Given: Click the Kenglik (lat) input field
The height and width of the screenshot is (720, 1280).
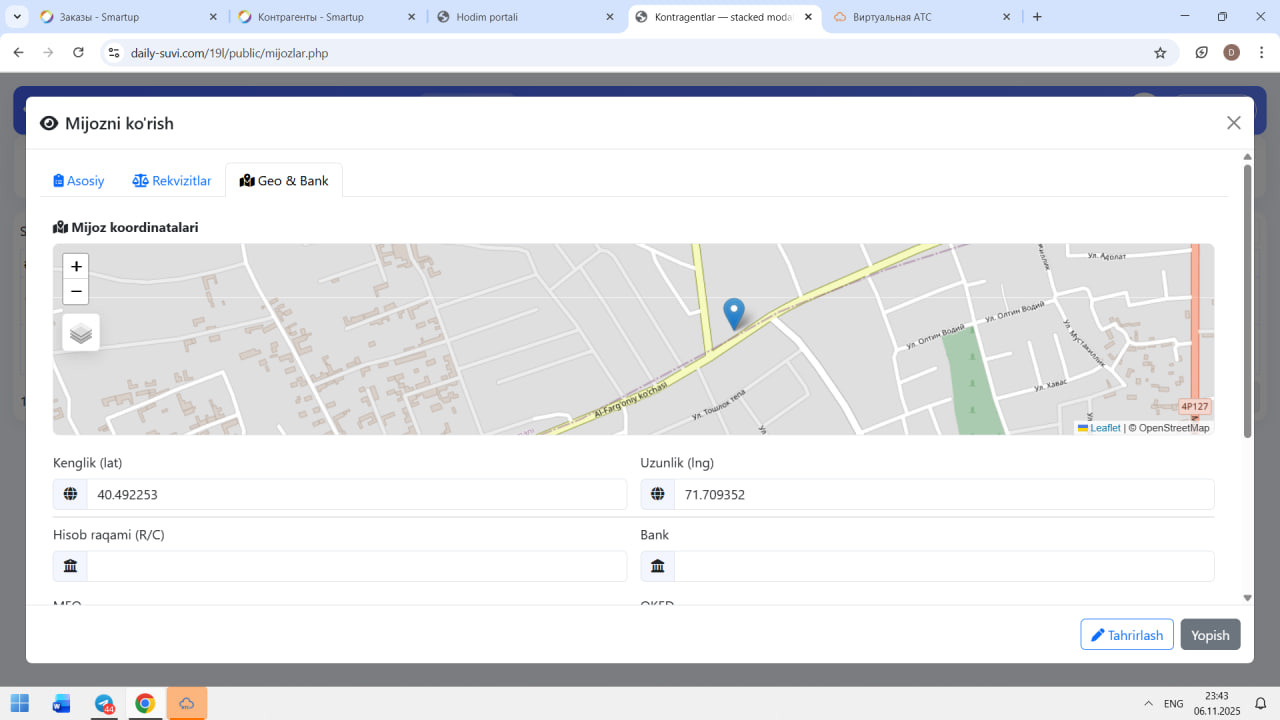Looking at the screenshot, I should point(356,494).
